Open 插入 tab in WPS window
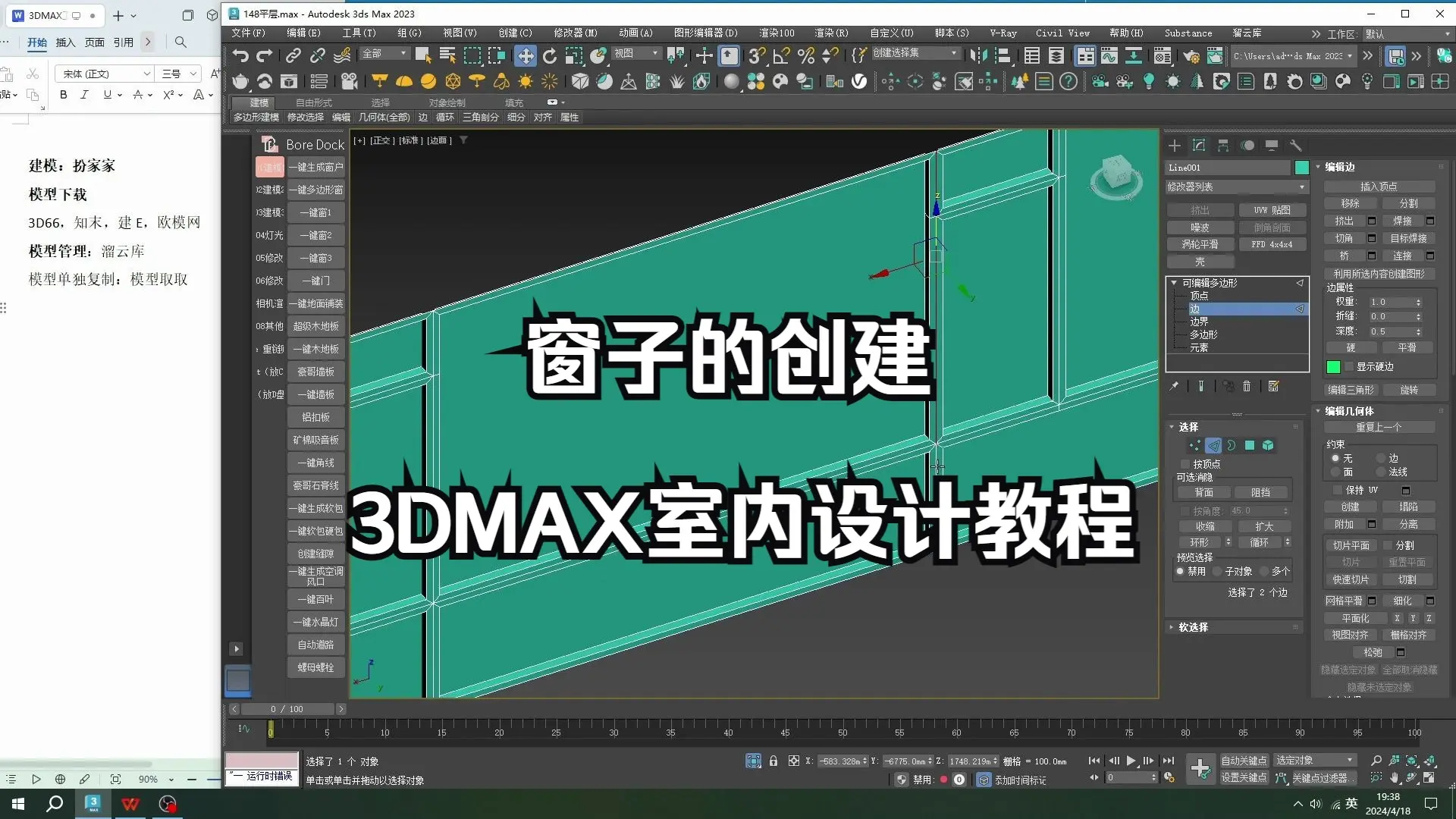Screen dimensions: 1456x819 coord(66,42)
